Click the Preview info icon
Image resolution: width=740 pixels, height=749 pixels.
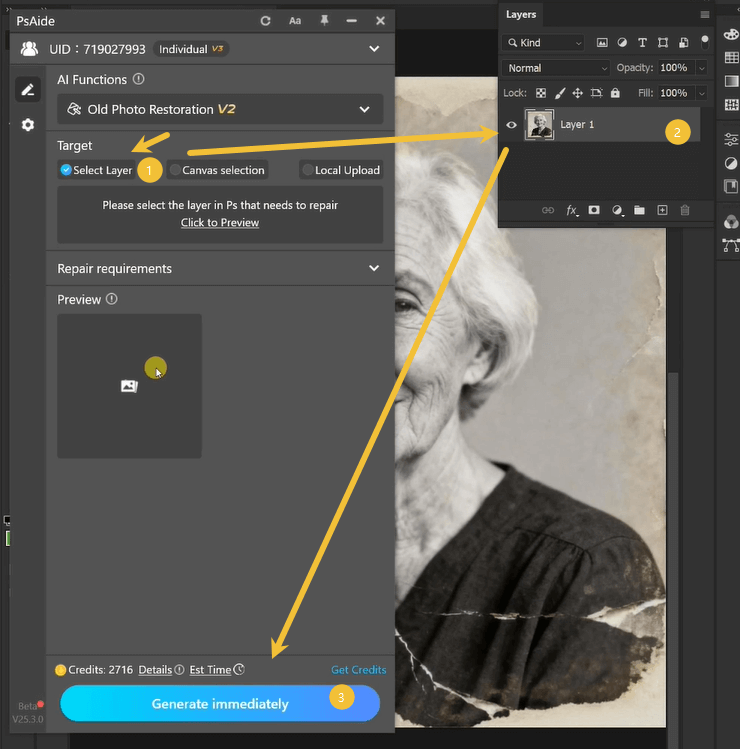112,299
